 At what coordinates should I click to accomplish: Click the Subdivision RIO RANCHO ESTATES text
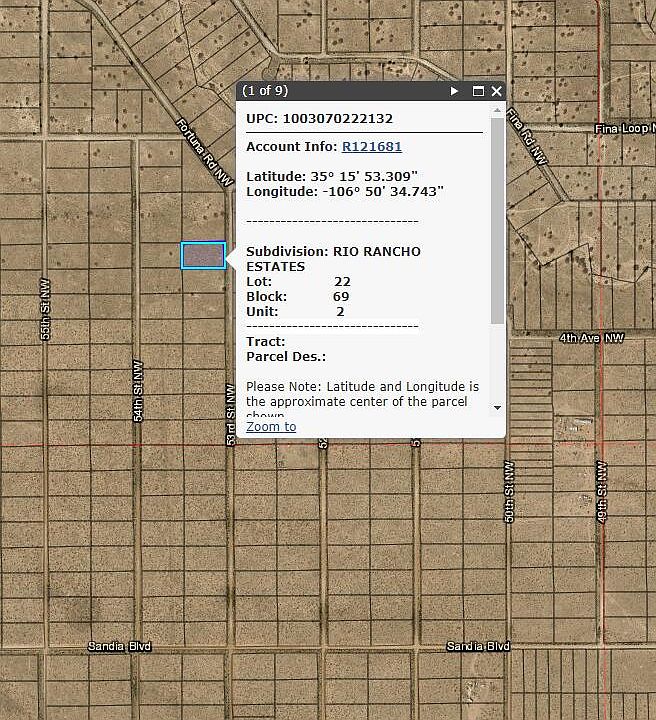[333, 259]
